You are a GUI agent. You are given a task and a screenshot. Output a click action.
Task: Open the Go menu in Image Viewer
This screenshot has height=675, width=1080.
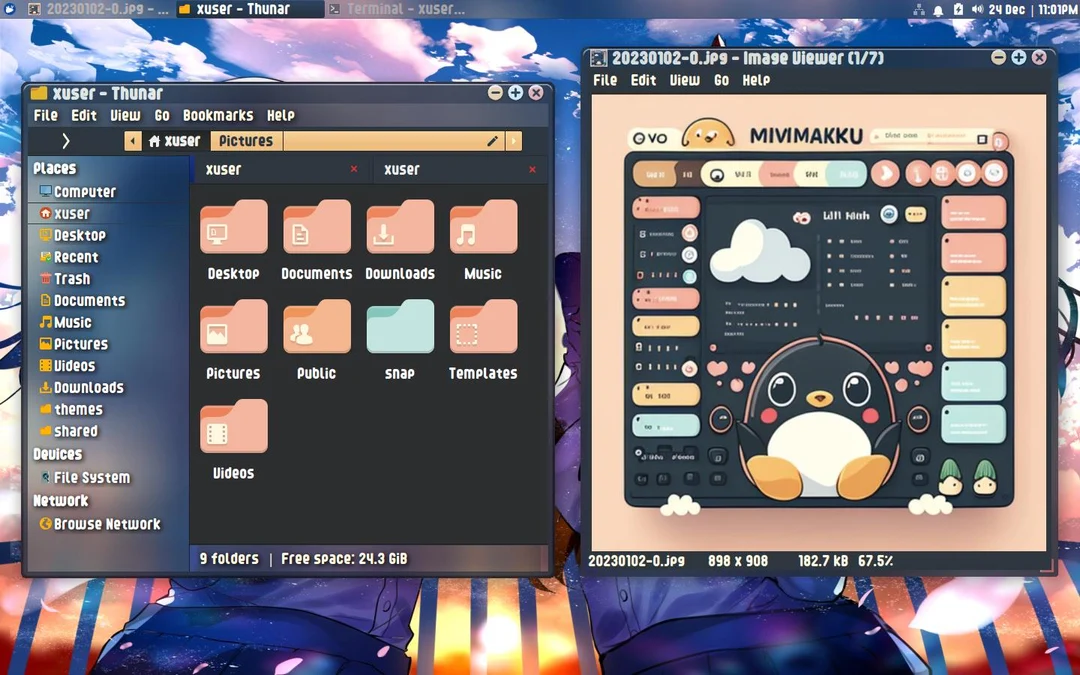(x=721, y=80)
